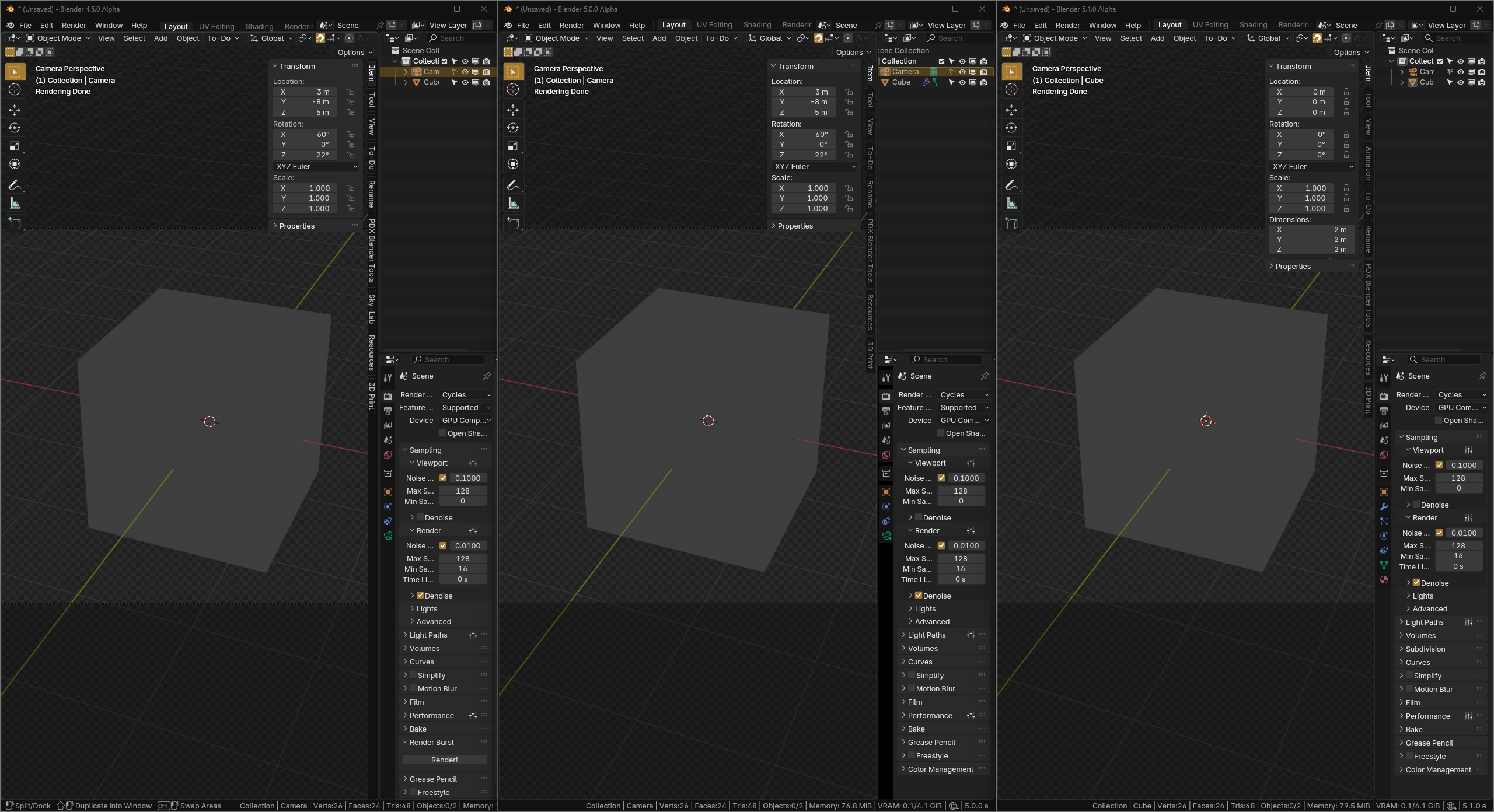Select the Cursor tool in Blender 4.5 window

click(x=15, y=89)
